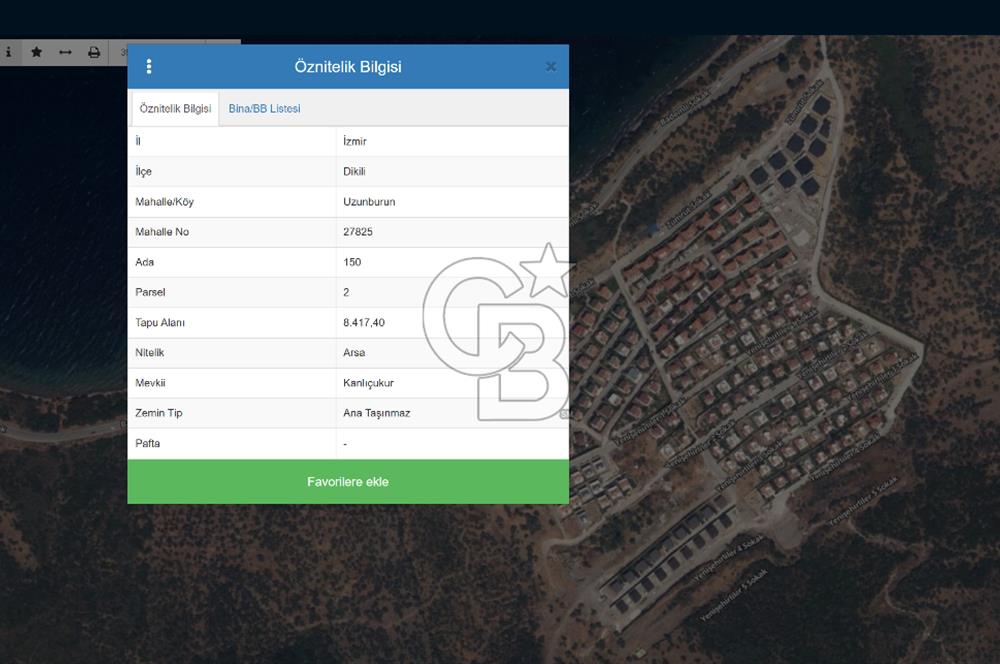Viewport: 1000px width, 664px height.
Task: Click the Zemin Tip value Ana Taşınmaz
Action: 376,413
